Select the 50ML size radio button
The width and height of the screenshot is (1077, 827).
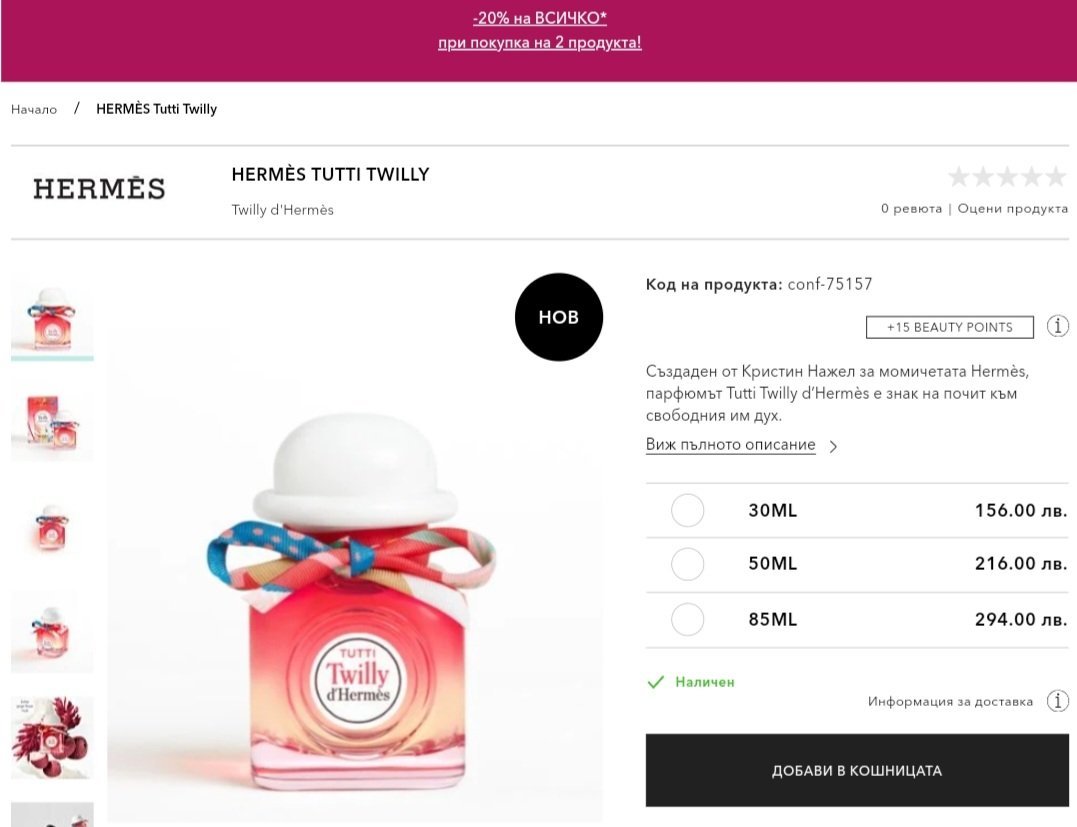point(688,564)
